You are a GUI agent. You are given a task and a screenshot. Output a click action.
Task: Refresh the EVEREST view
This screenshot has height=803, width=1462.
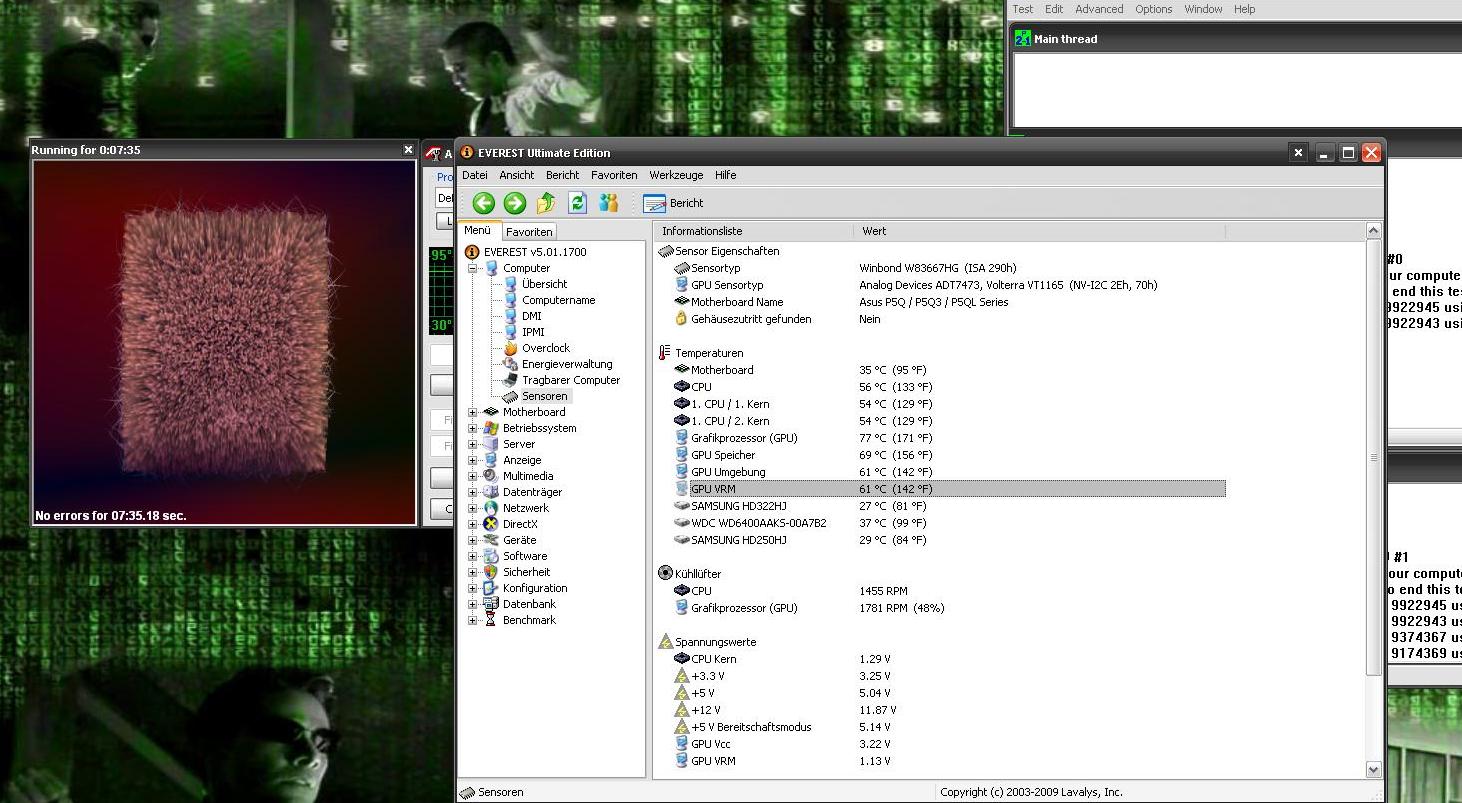tap(577, 203)
